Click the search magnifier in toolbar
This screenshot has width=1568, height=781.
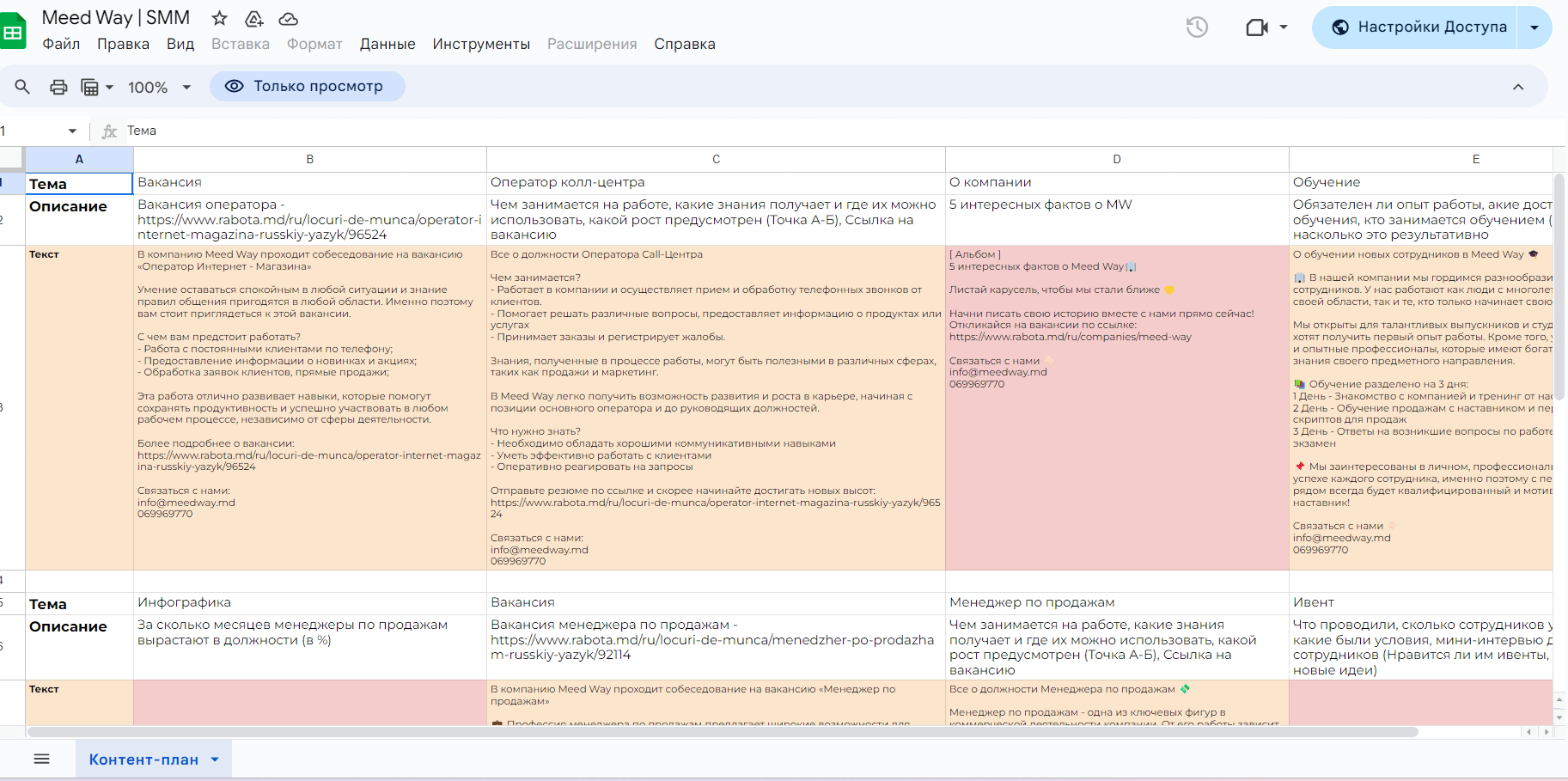22,87
